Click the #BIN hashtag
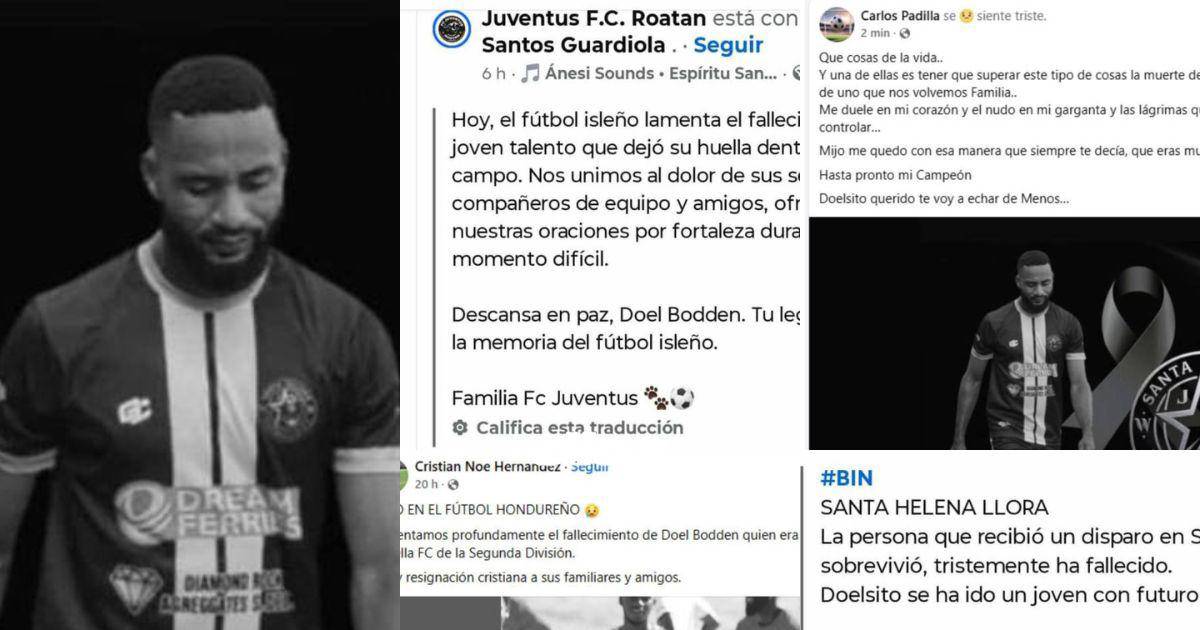Viewport: 1200px width, 630px height. [846, 478]
